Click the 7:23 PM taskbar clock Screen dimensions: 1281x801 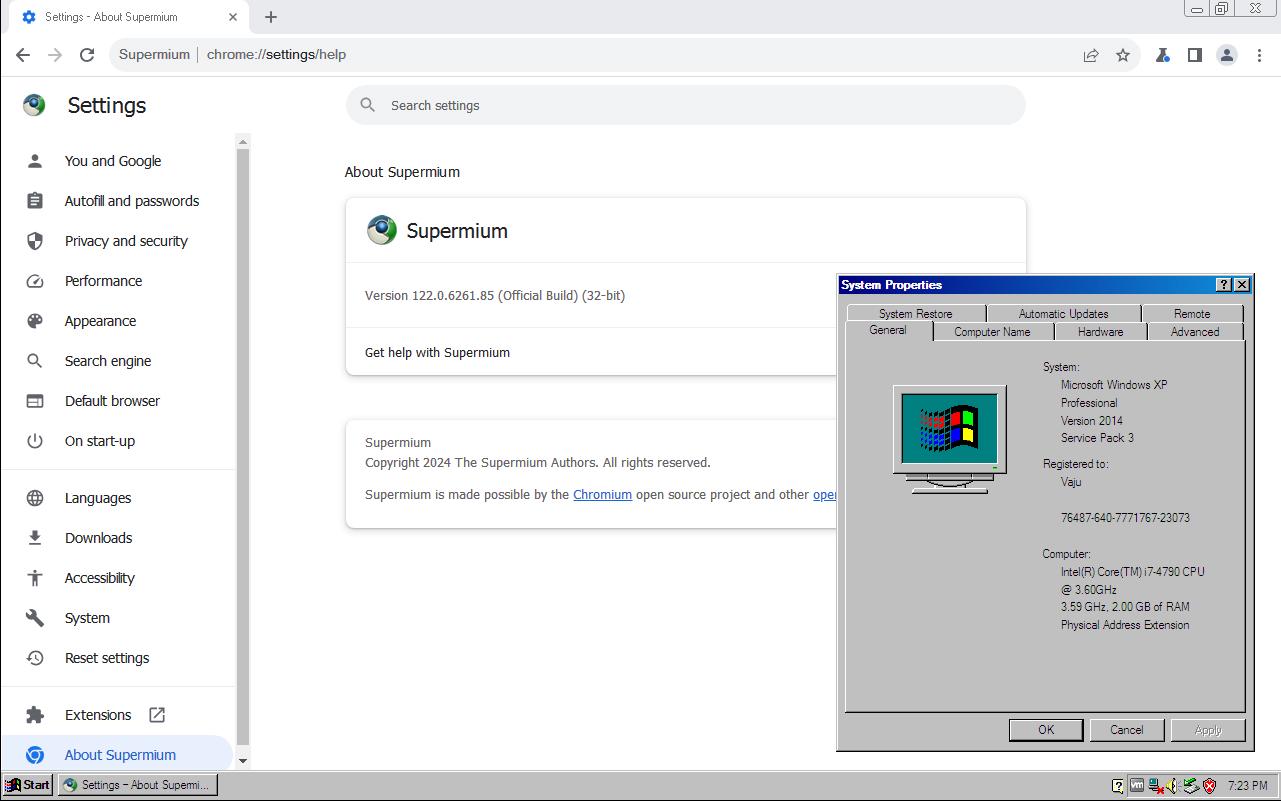[1247, 786]
